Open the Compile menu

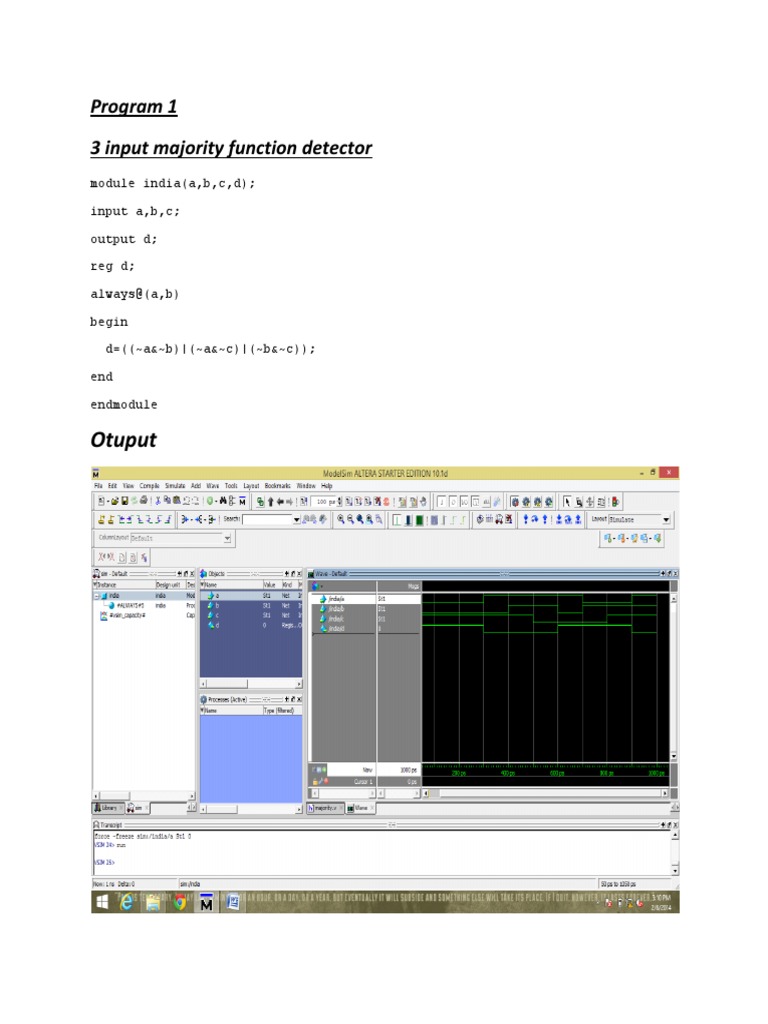click(x=149, y=486)
